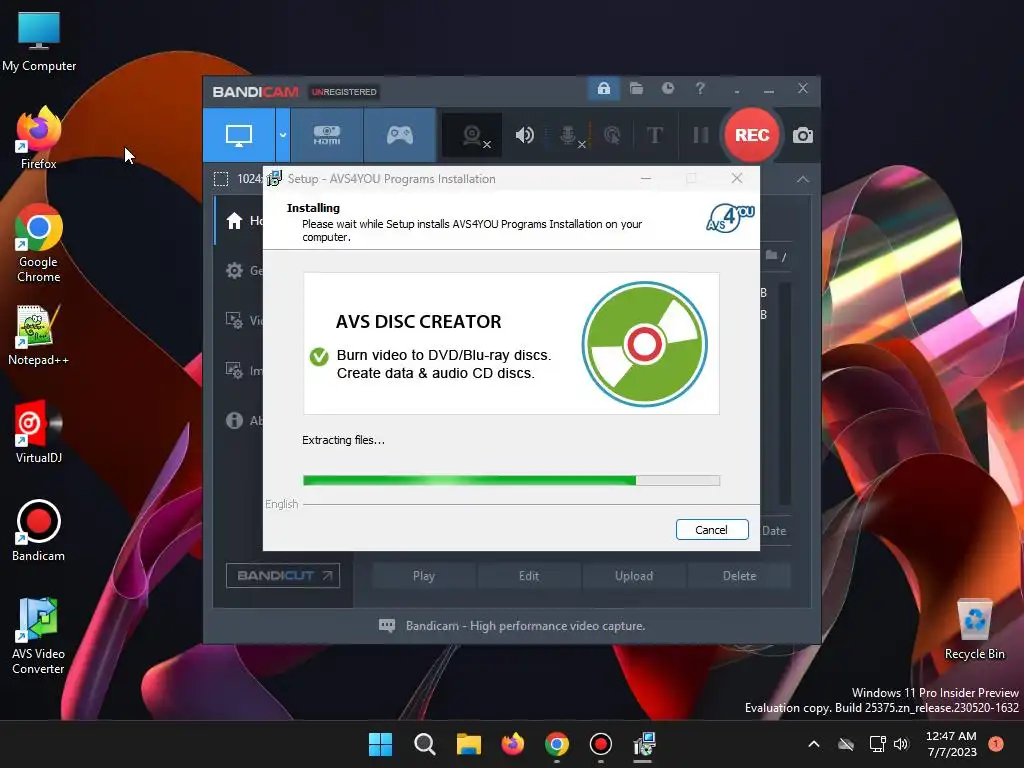Click the Upload button in Bandicam

point(633,576)
